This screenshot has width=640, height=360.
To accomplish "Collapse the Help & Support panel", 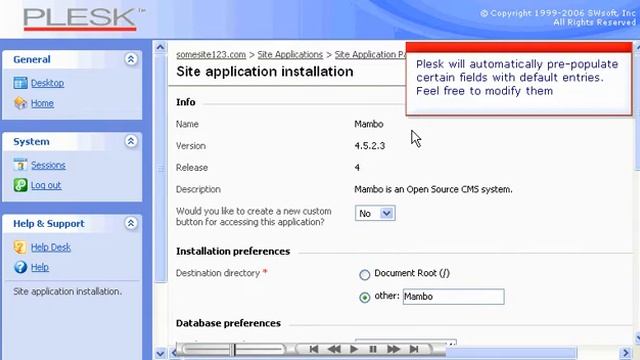I will coord(131,223).
